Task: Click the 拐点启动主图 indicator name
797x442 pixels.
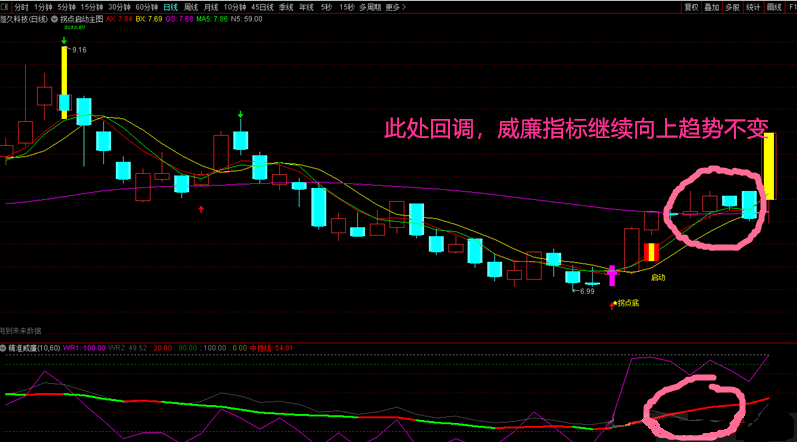Action: pos(81,19)
